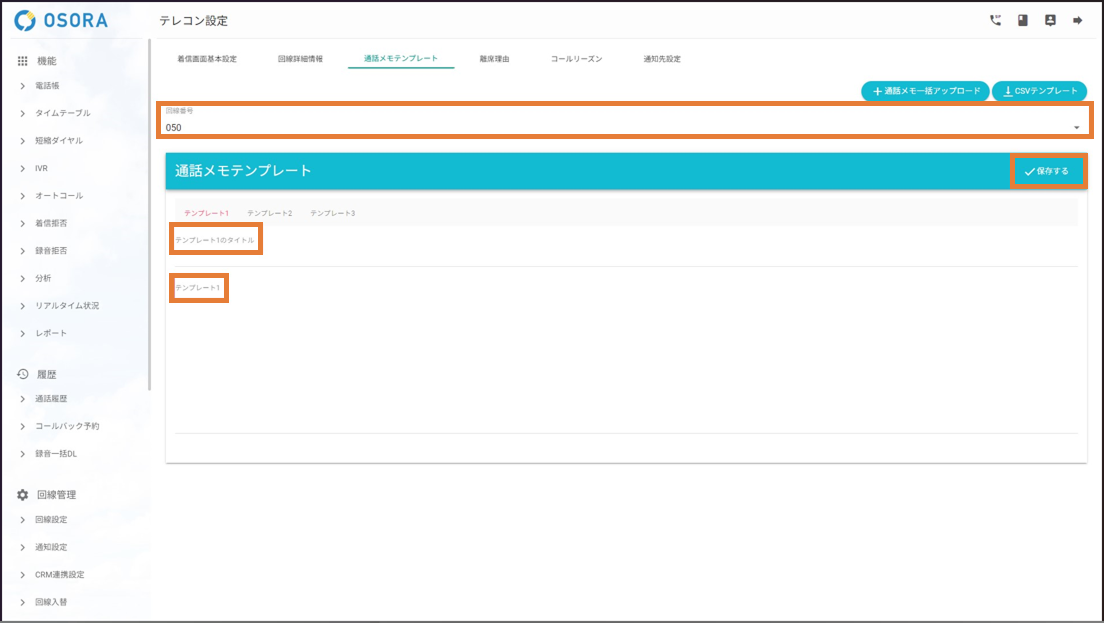This screenshot has height=623, width=1104.
Task: Switch to the 着信画面基本設定 tab
Action: [x=207, y=59]
